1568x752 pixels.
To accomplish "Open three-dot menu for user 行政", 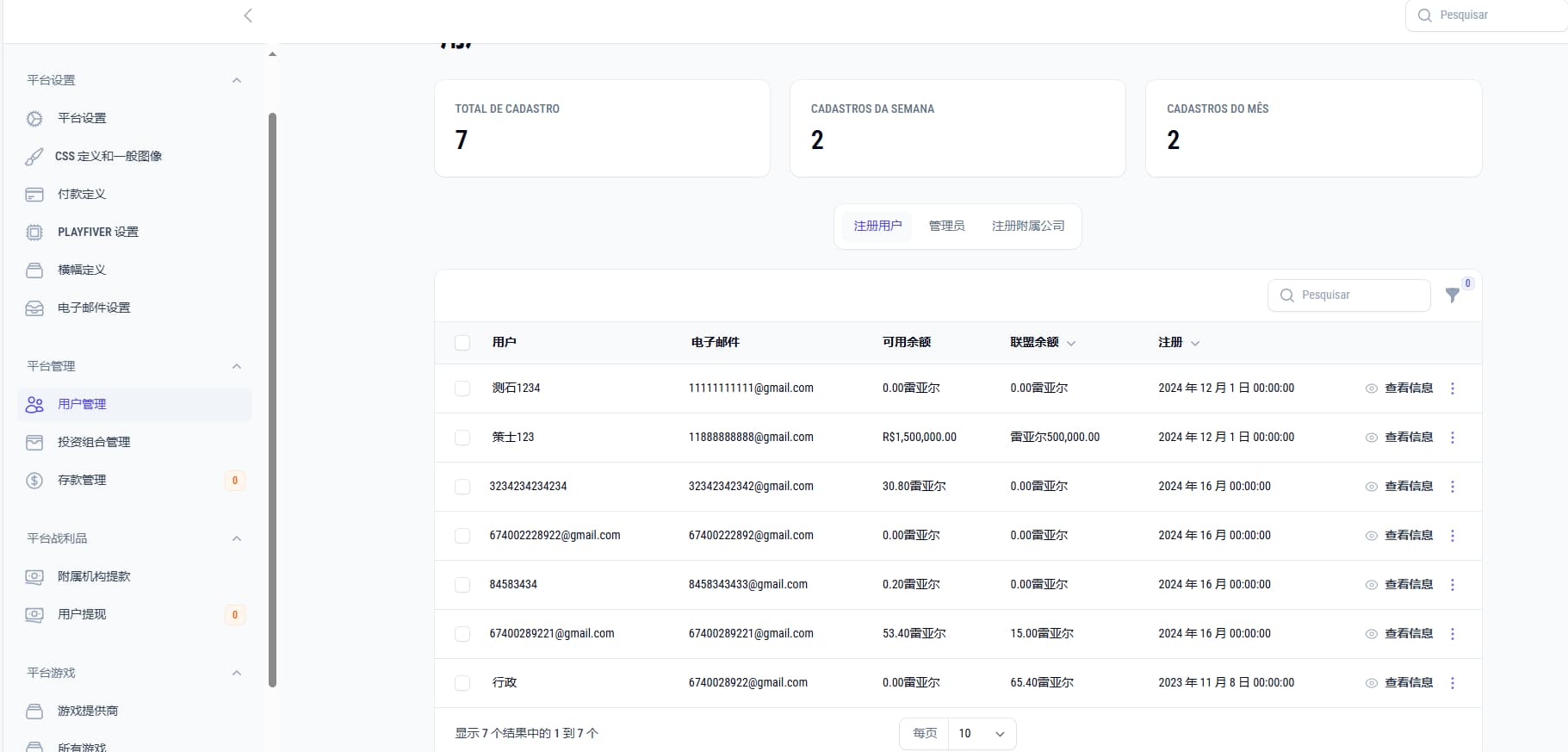I will (1452, 683).
